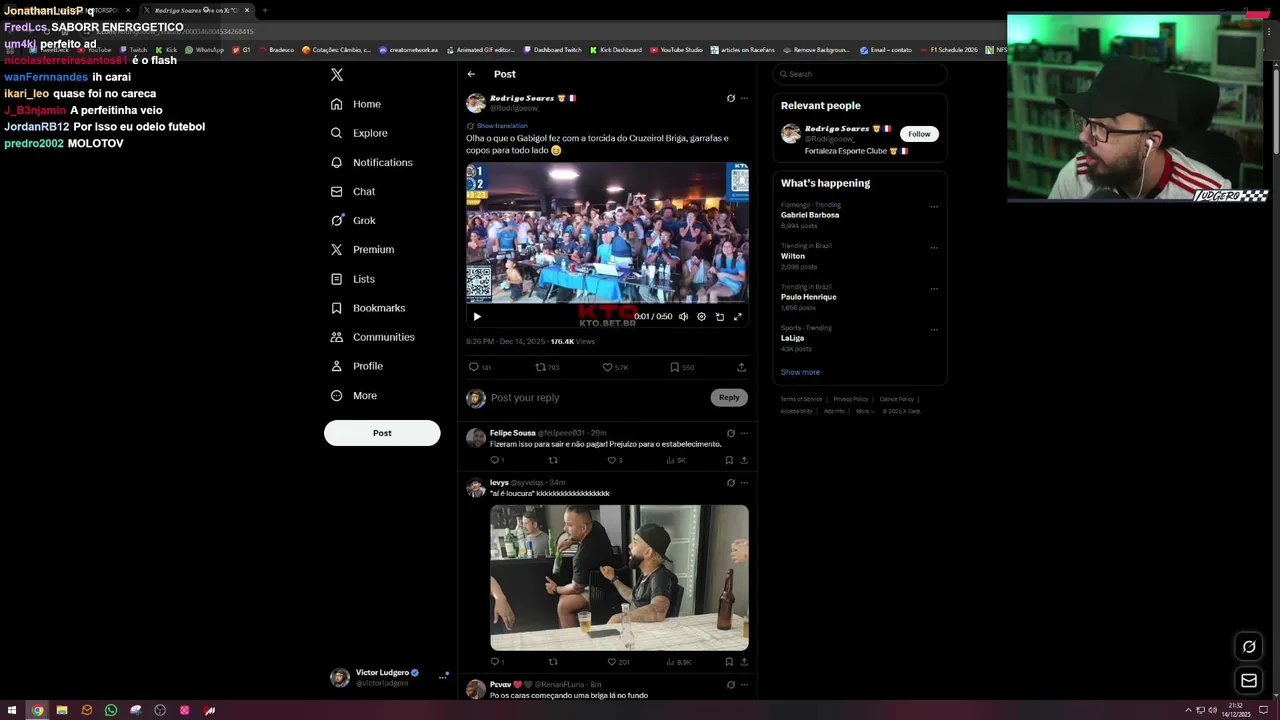
Task: Open the Wilton trending topic
Action: pos(793,256)
